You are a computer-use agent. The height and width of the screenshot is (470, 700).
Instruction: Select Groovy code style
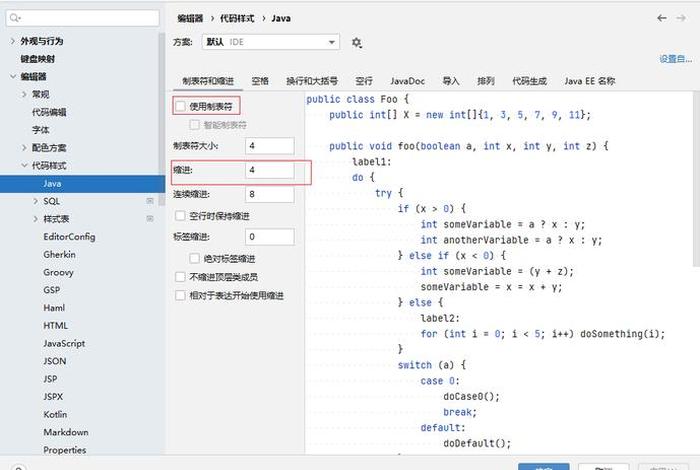tap(58, 272)
